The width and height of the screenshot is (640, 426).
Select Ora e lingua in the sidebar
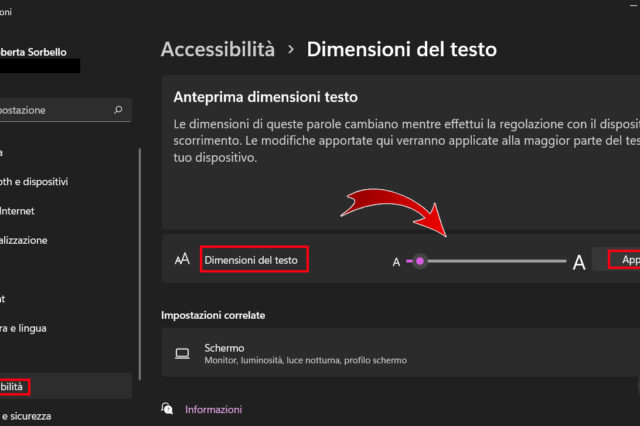click(24, 328)
